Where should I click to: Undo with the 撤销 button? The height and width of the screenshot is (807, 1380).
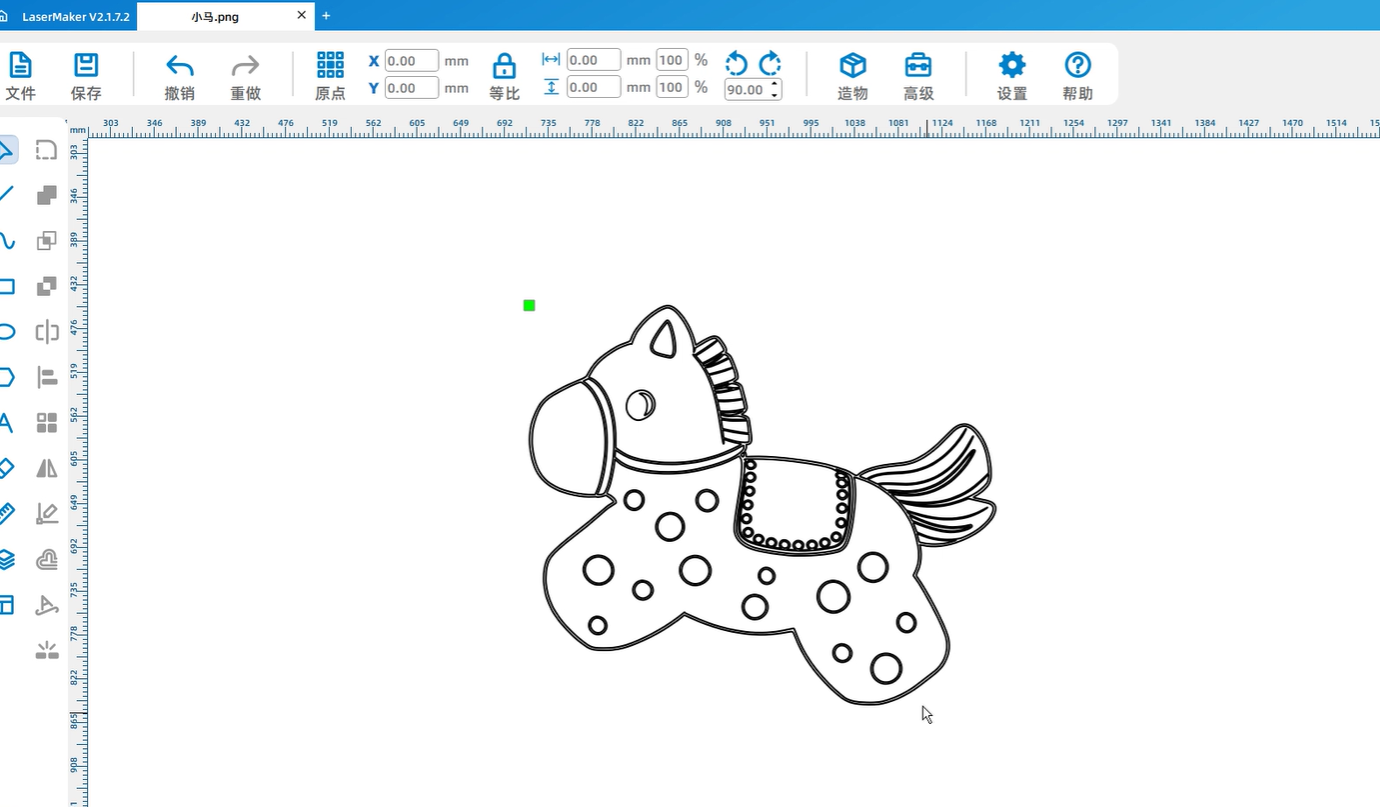(180, 76)
